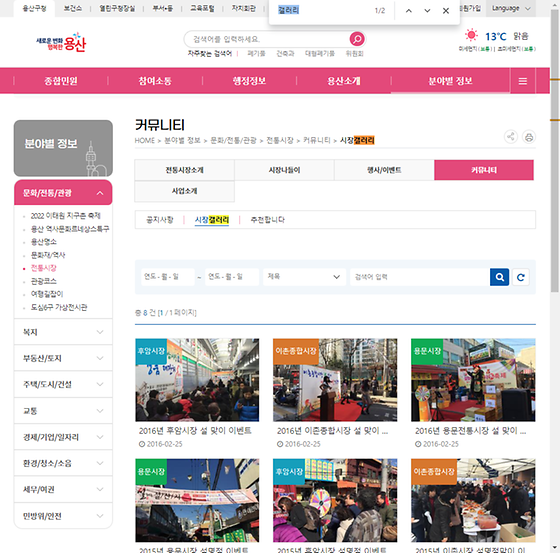Expand the 부동산/토지 sidebar section
The image size is (560, 553).
click(63, 358)
